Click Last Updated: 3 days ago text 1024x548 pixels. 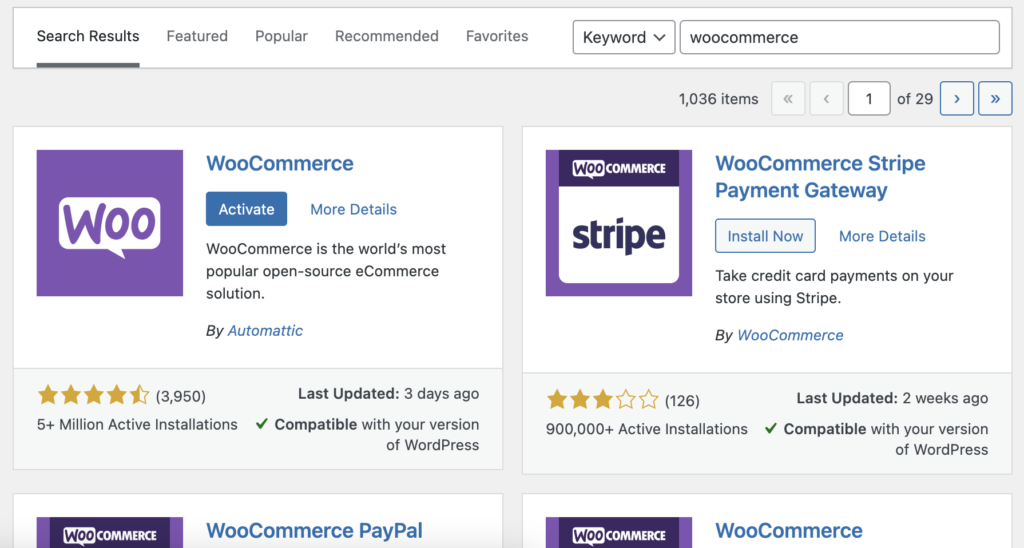[389, 394]
